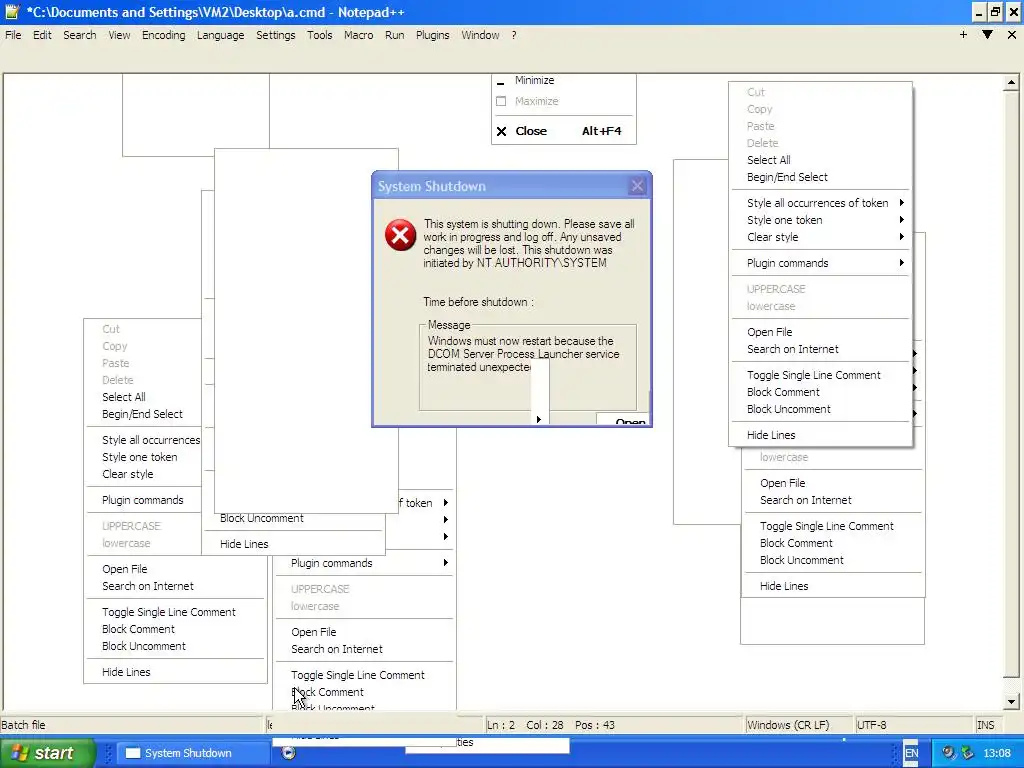Click the Notepad++ title bar icon
Viewport: 1024px width, 768px height.
pos(11,12)
